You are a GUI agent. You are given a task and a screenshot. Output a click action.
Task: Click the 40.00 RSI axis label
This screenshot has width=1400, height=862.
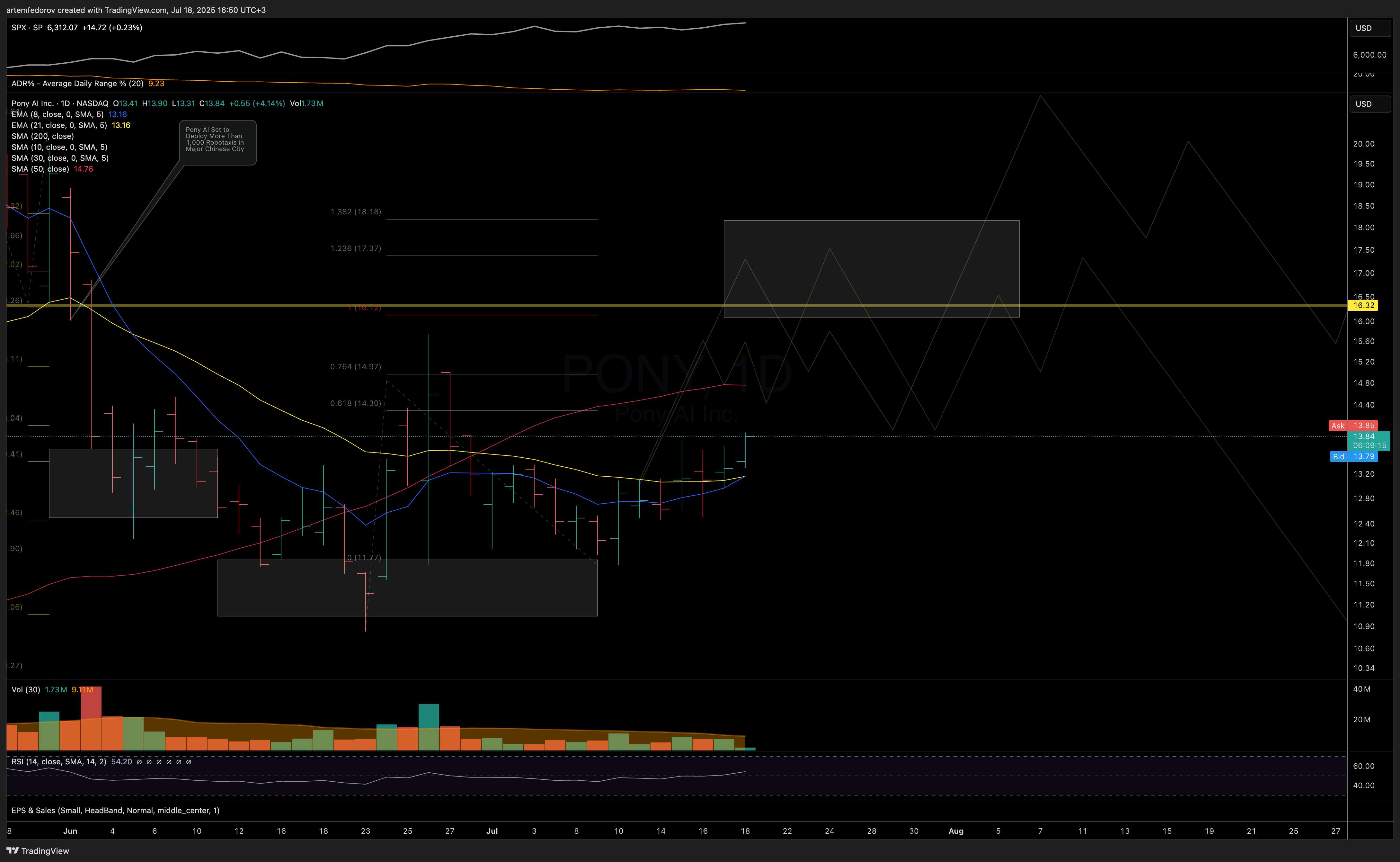coord(1363,785)
